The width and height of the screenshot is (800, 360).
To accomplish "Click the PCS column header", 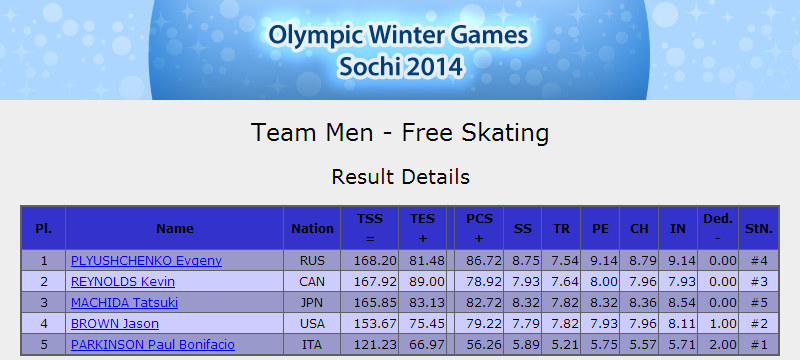I will tap(479, 228).
